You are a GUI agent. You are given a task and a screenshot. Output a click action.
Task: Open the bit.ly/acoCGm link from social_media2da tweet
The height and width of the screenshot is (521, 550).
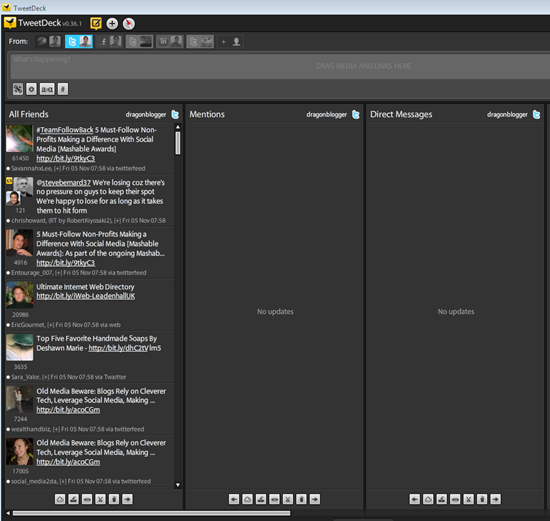tap(68, 462)
